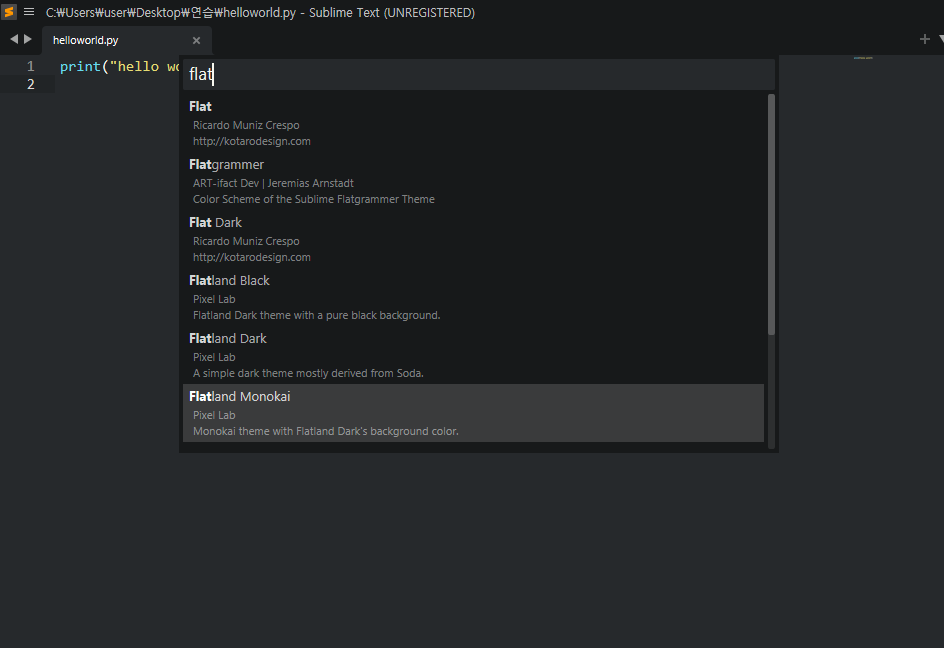944x648 pixels.
Task: Click the 'flat' search input field
Action: (x=479, y=74)
